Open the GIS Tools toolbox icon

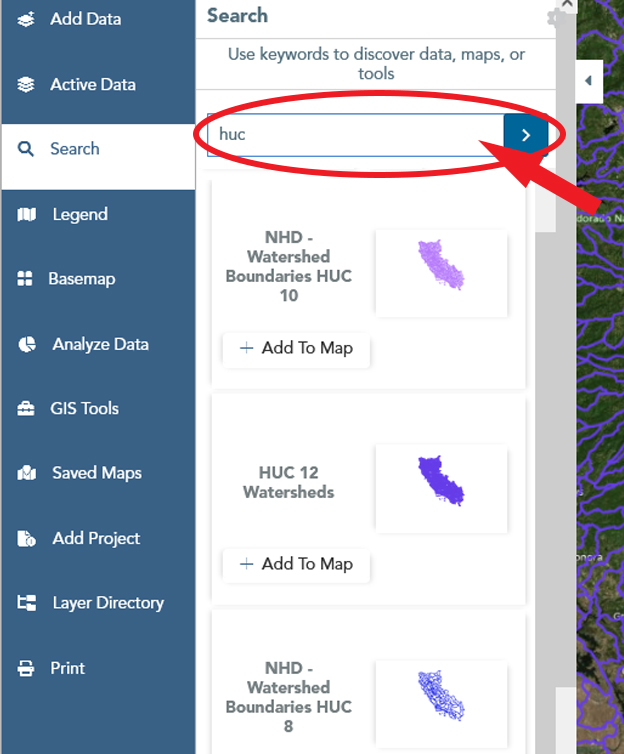click(x=26, y=409)
